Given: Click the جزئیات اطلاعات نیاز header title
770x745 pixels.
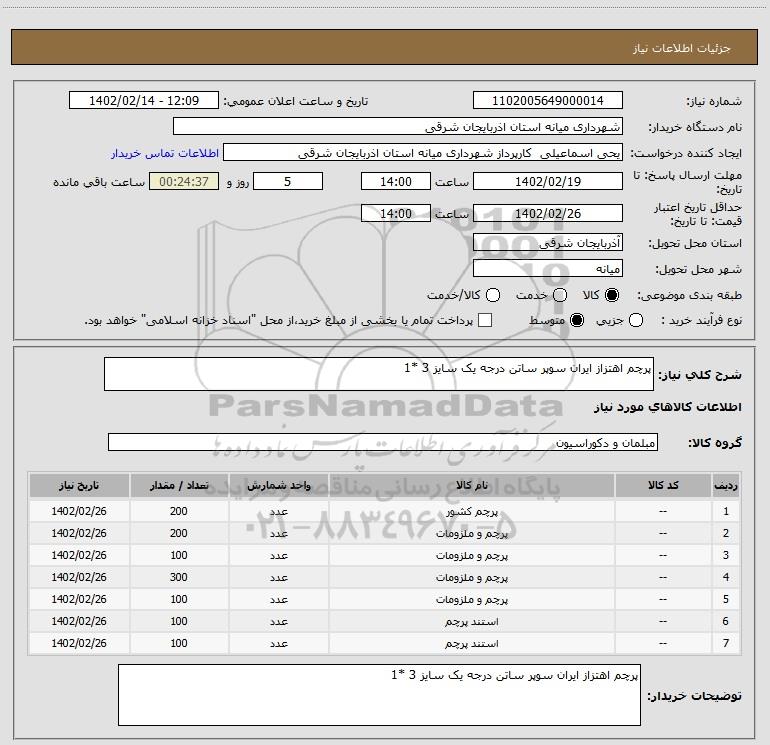Looking at the screenshot, I should click(682, 48).
